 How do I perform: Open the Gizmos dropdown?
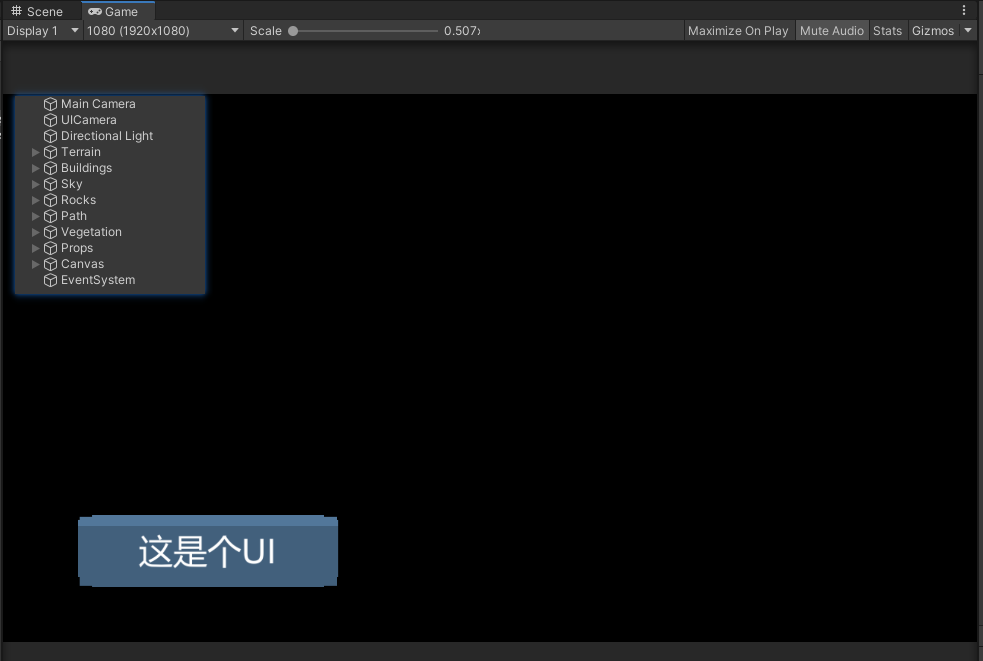pyautogui.click(x=938, y=30)
